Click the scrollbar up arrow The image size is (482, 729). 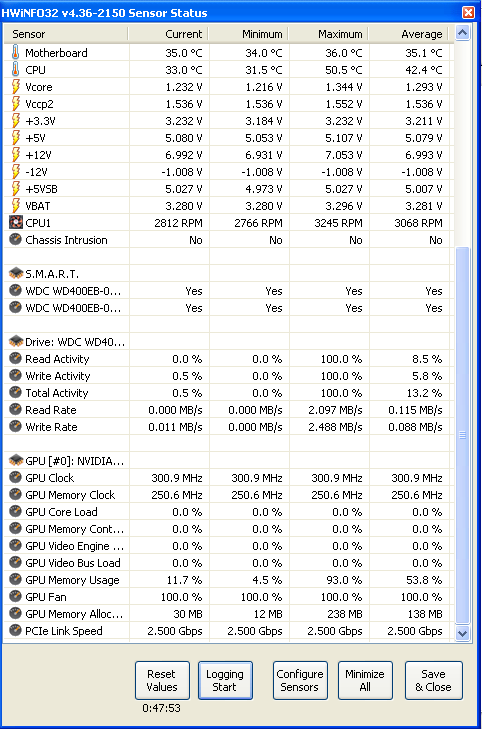coord(462,33)
